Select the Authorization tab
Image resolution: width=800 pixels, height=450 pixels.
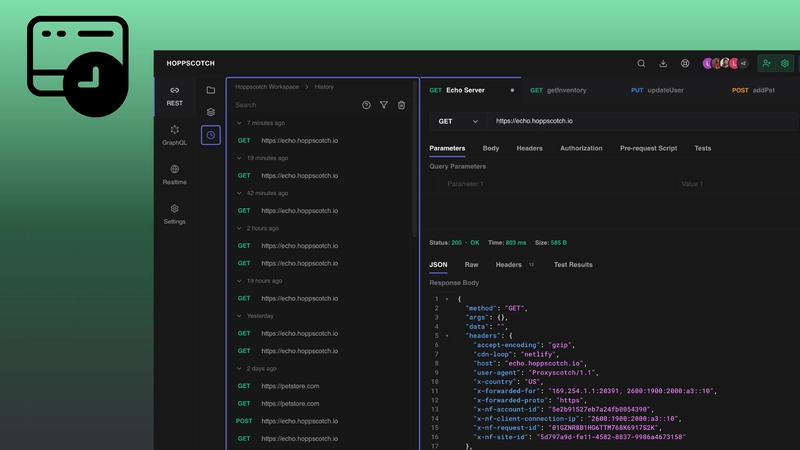click(x=581, y=148)
